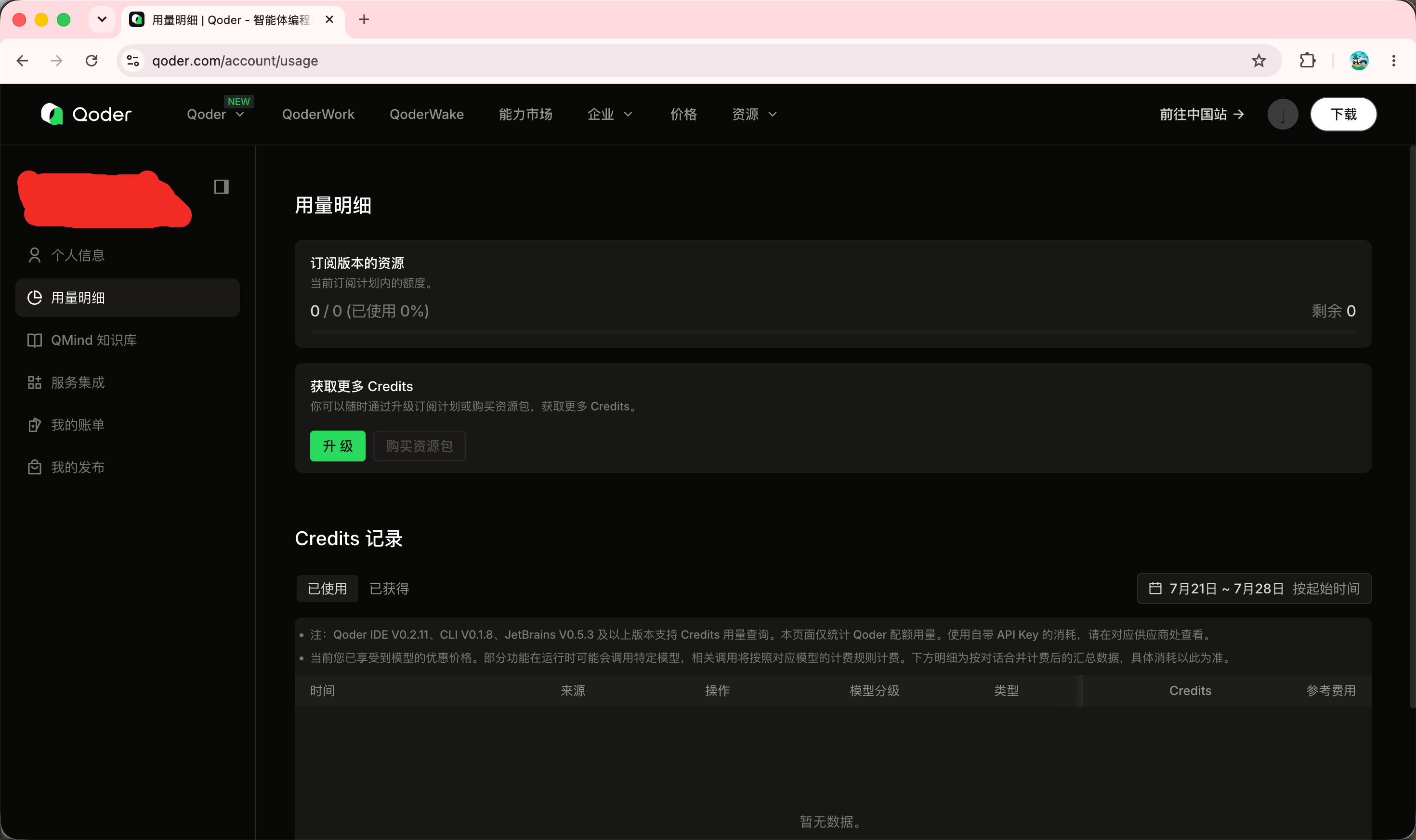Click the 剩余 0 remaining quota text
The image size is (1416, 840).
point(1333,311)
